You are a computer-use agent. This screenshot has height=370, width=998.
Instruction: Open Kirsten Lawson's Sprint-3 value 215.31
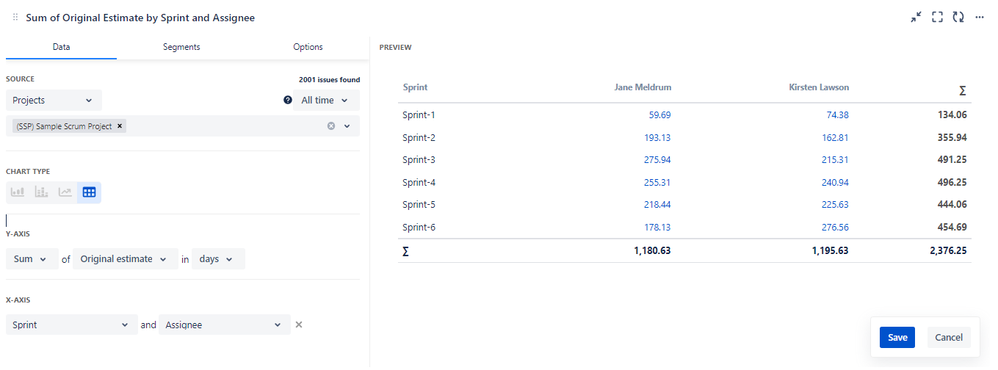pos(835,160)
